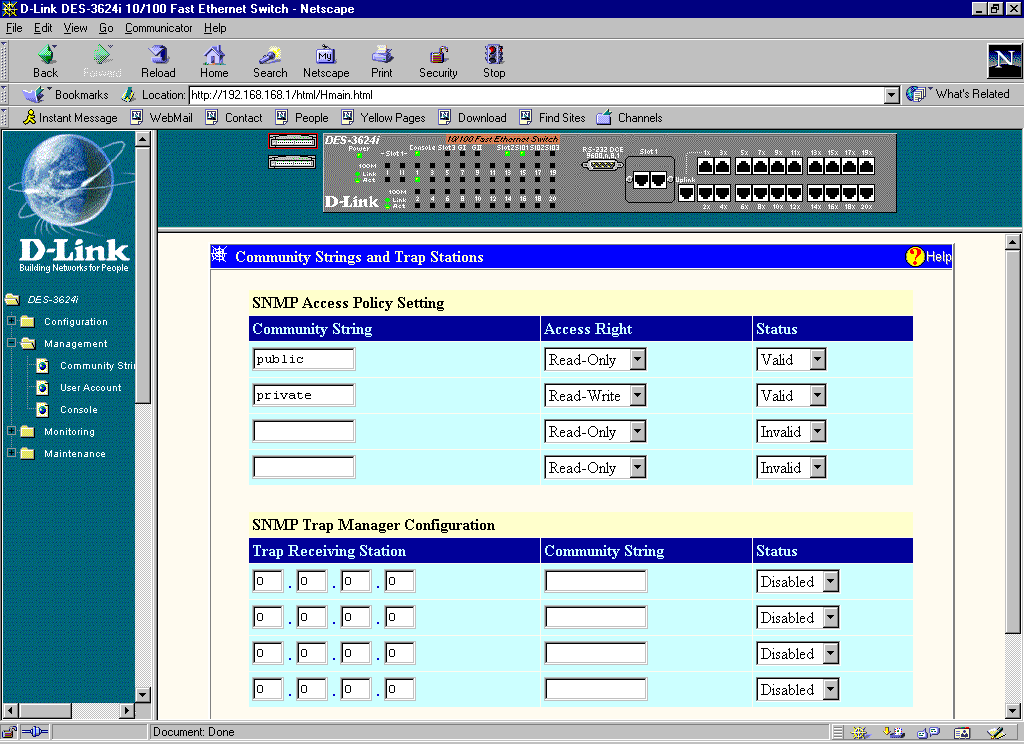Click the Back arrow icon
The width and height of the screenshot is (1024, 744).
coord(46,55)
